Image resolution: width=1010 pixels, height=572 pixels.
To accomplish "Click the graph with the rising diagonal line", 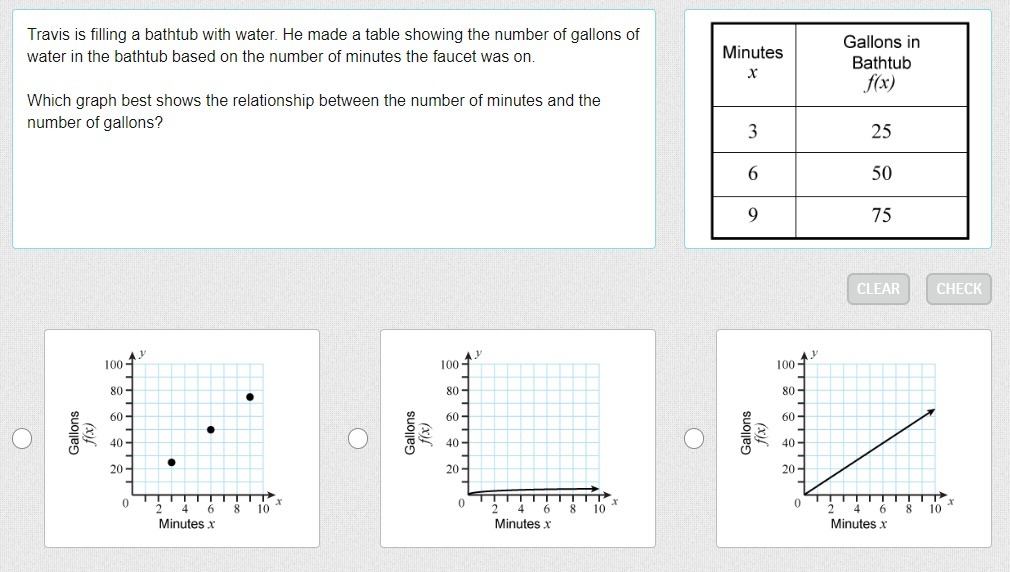I will [854, 438].
